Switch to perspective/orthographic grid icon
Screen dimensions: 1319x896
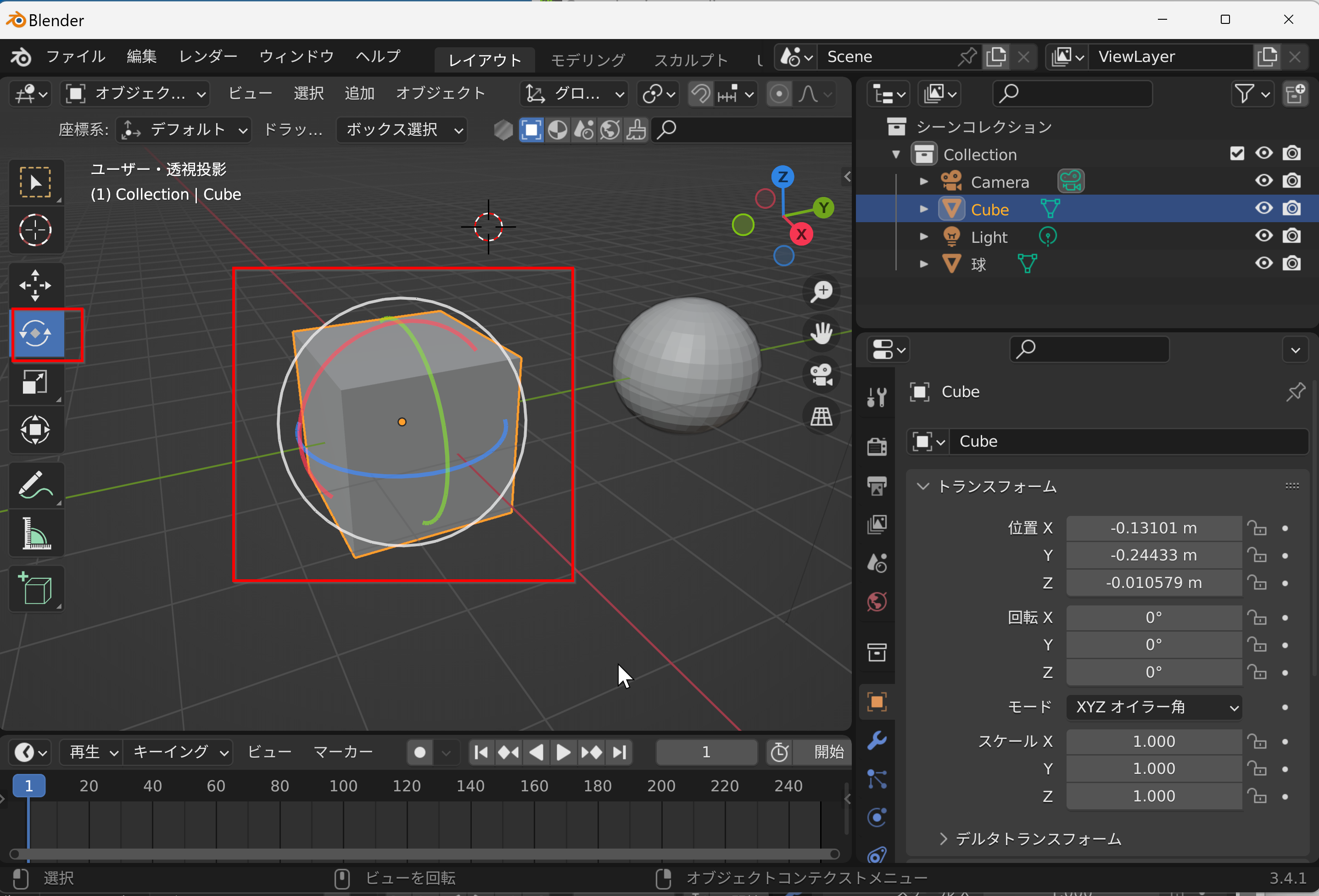[x=821, y=416]
